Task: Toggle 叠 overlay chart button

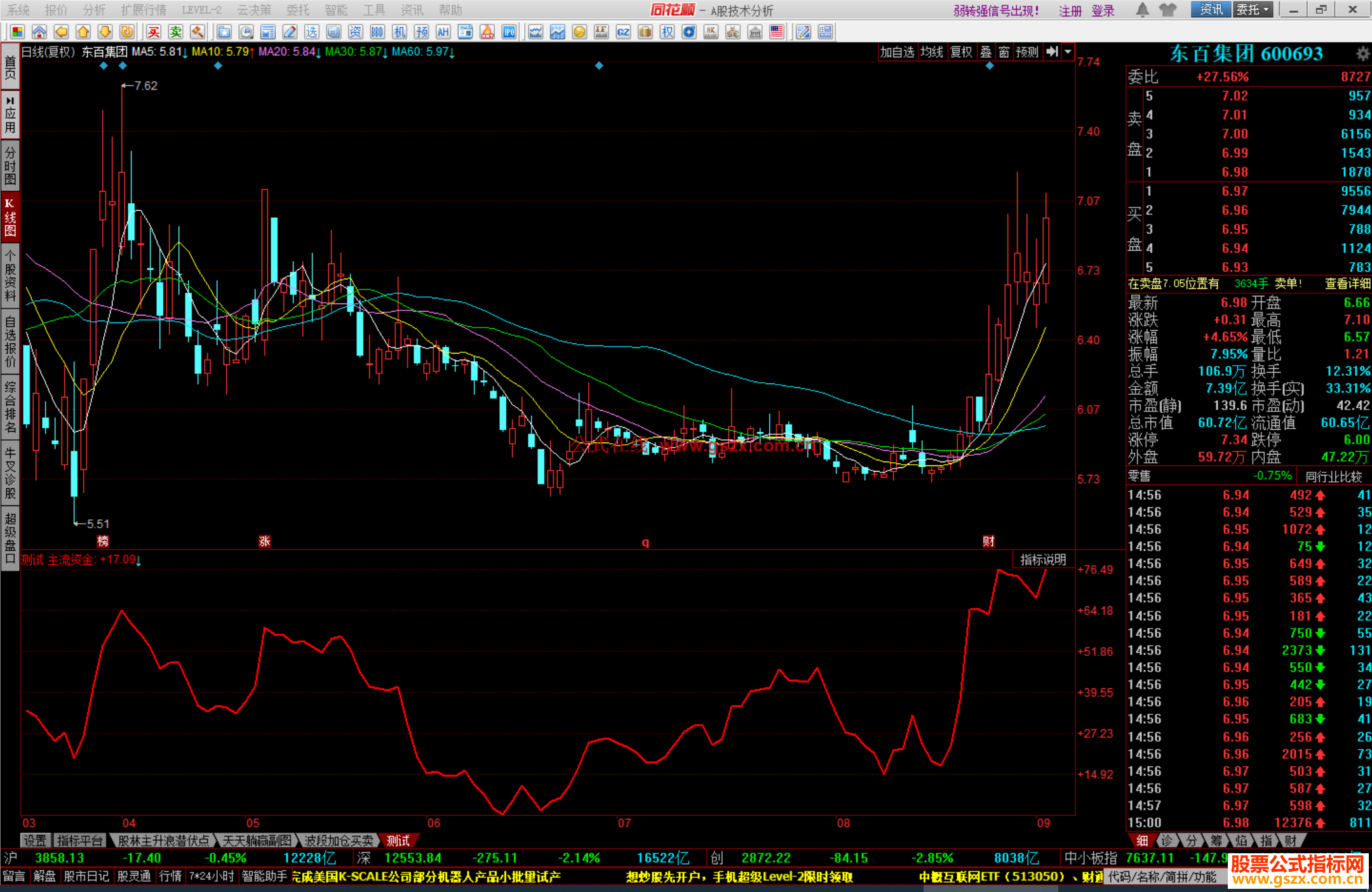Action: [x=986, y=52]
